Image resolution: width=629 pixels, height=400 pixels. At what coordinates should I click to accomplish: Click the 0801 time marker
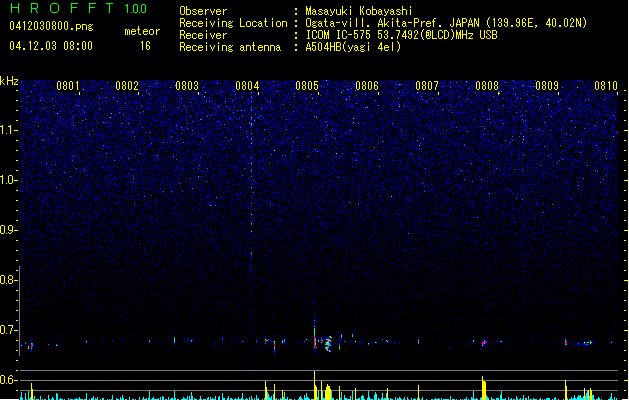[67, 86]
